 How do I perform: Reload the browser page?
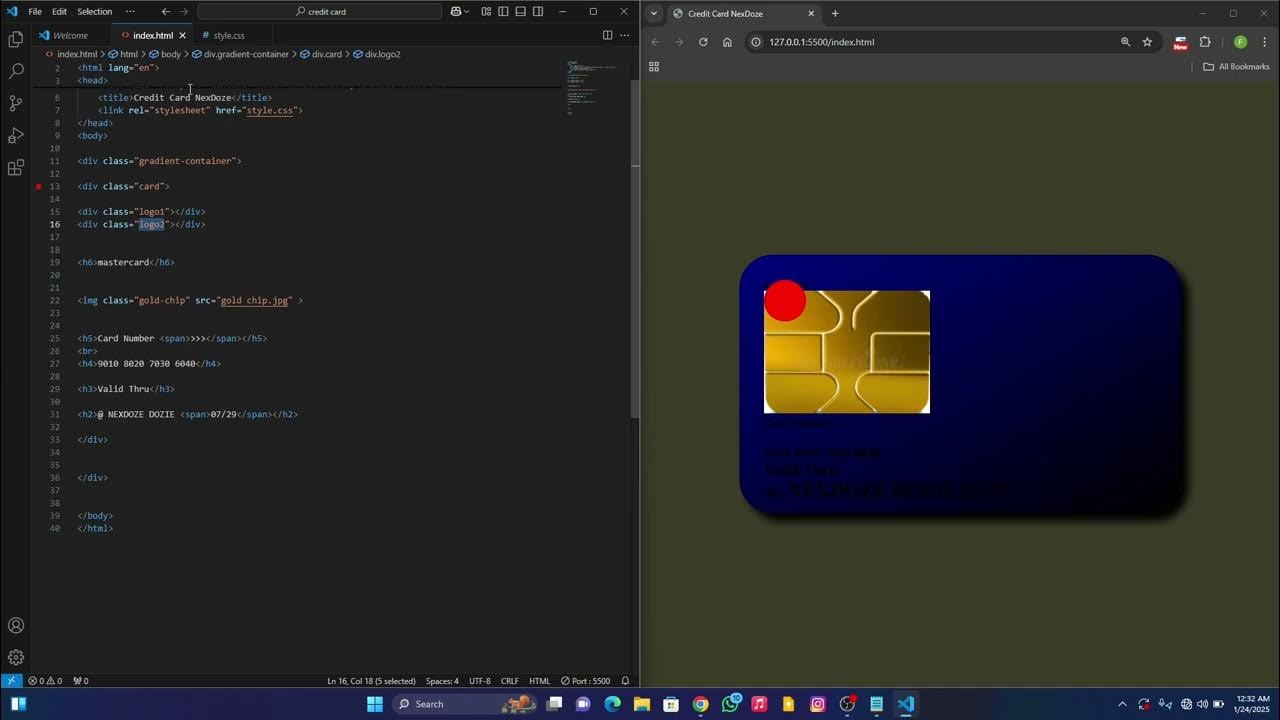(x=703, y=42)
